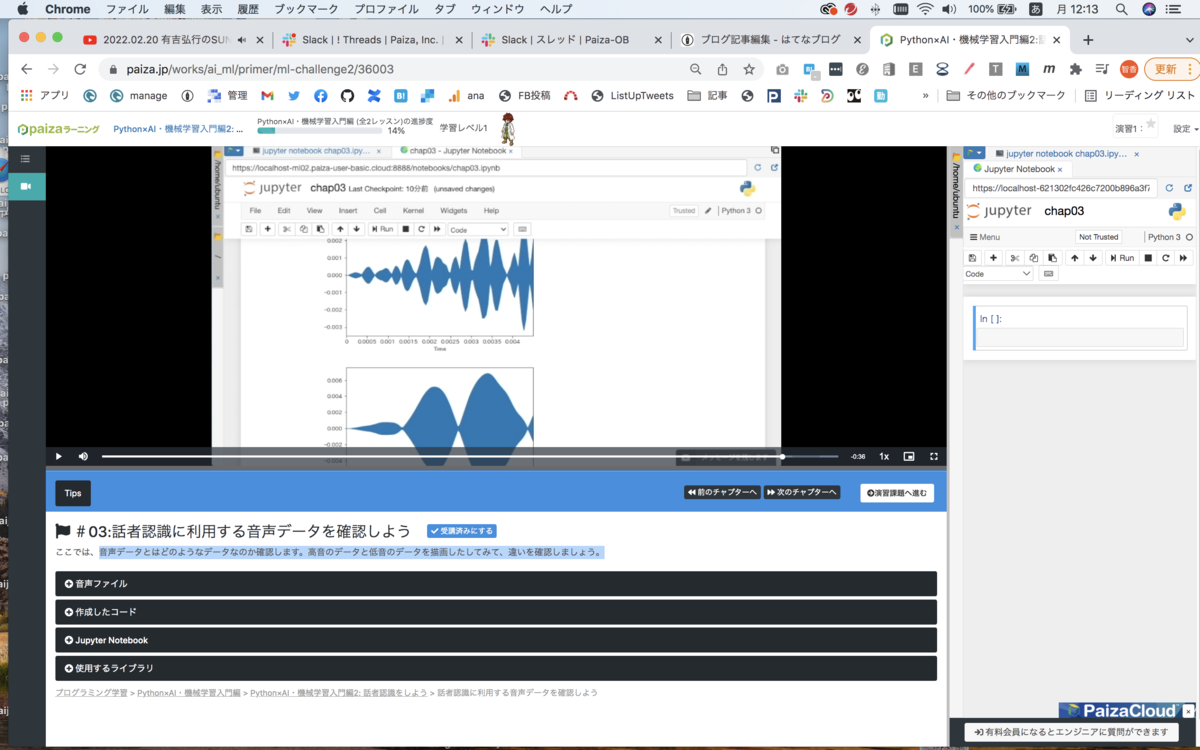Select the video camera sidebar icon
Image resolution: width=1200 pixels, height=750 pixels.
pos(25,186)
